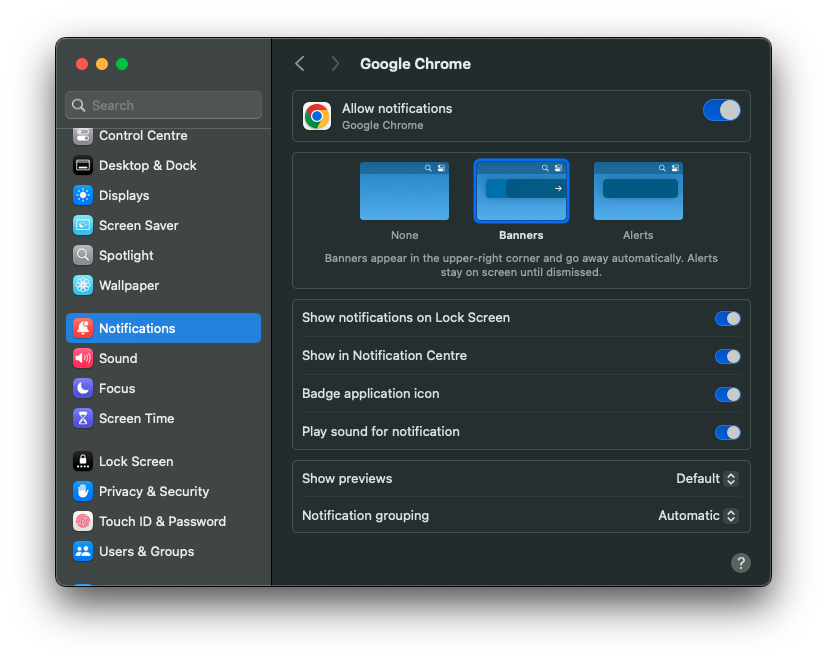Open Users & Groups in sidebar
The width and height of the screenshot is (827, 660).
coord(146,551)
